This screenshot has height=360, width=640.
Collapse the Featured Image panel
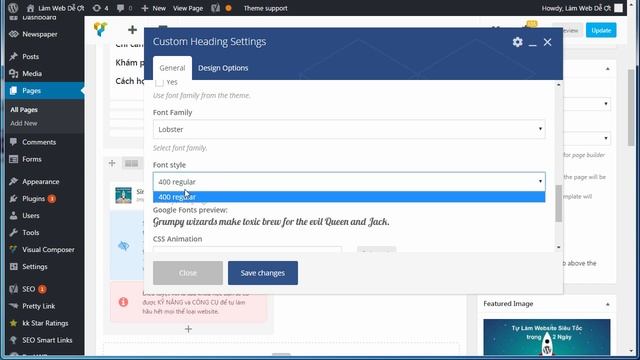click(x=607, y=304)
